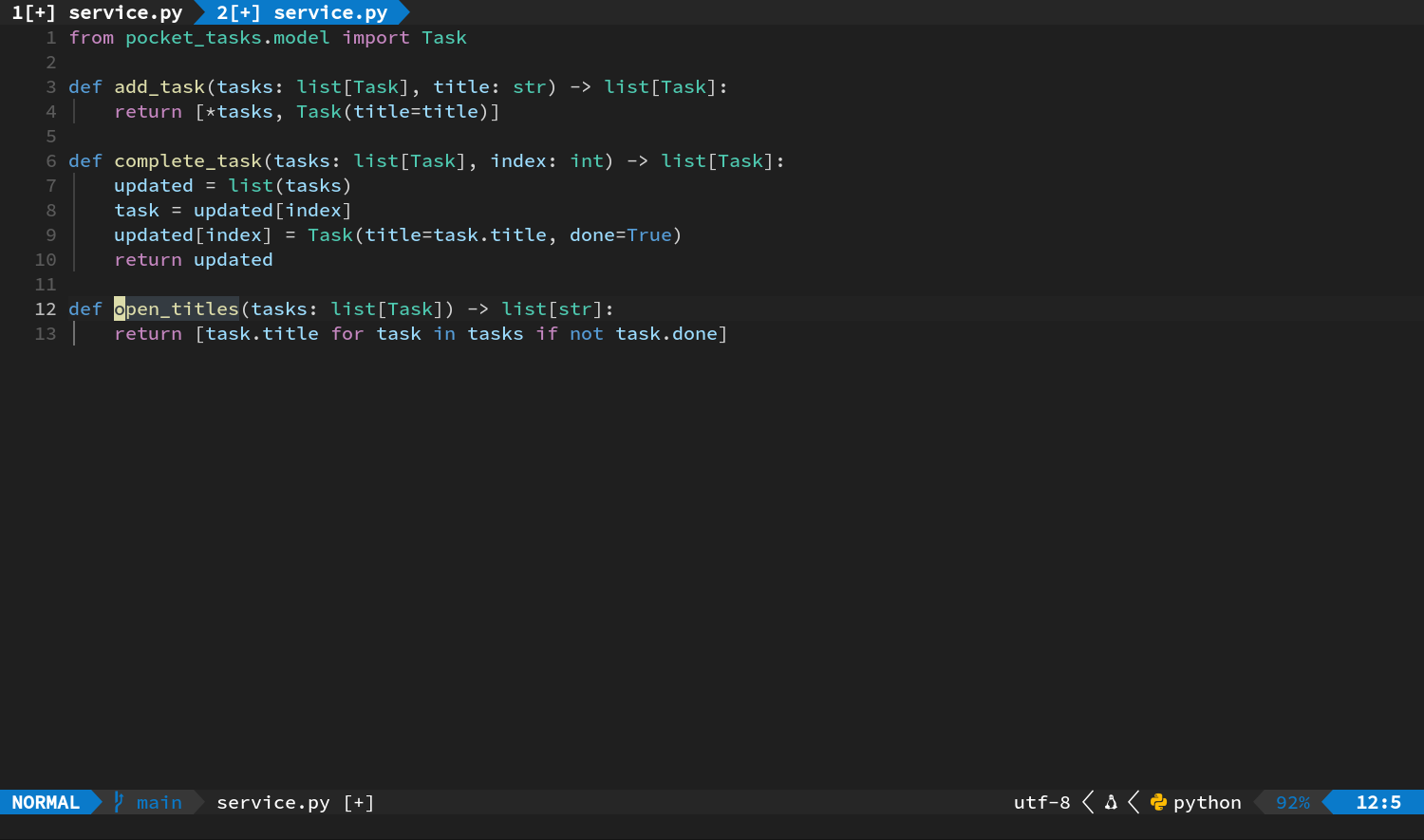Click the complete_task function name

(188, 160)
